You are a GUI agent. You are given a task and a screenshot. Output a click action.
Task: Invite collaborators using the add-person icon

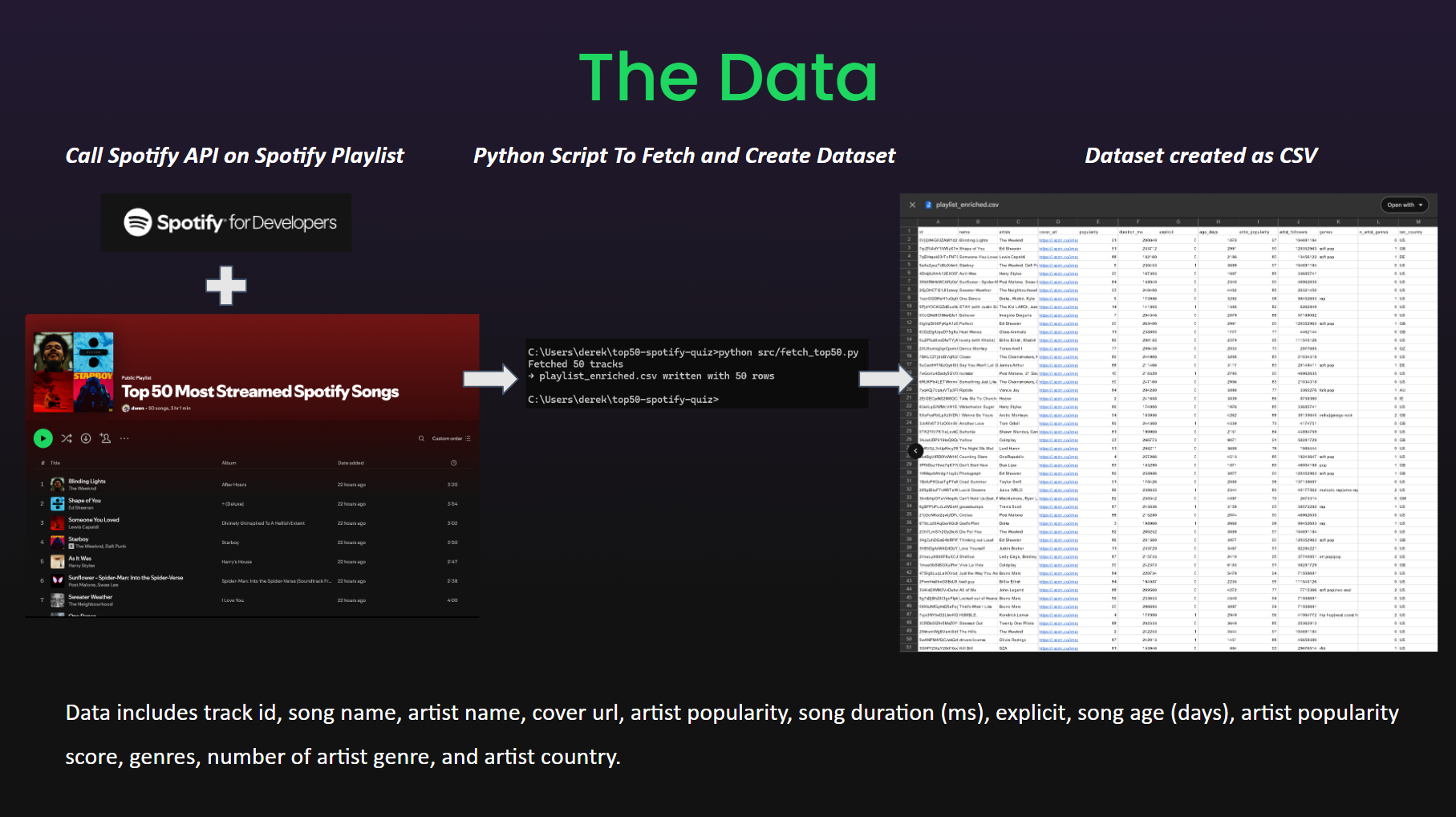(x=104, y=438)
